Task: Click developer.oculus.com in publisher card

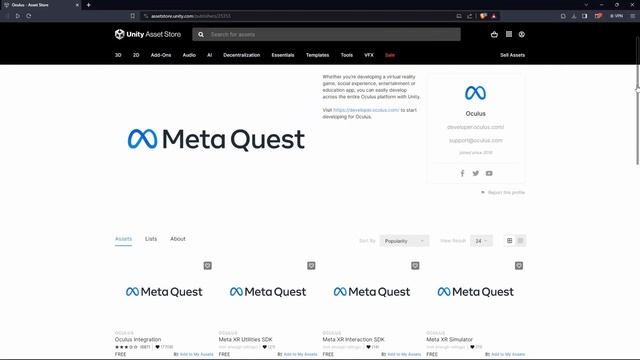Action: pyautogui.click(x=476, y=127)
